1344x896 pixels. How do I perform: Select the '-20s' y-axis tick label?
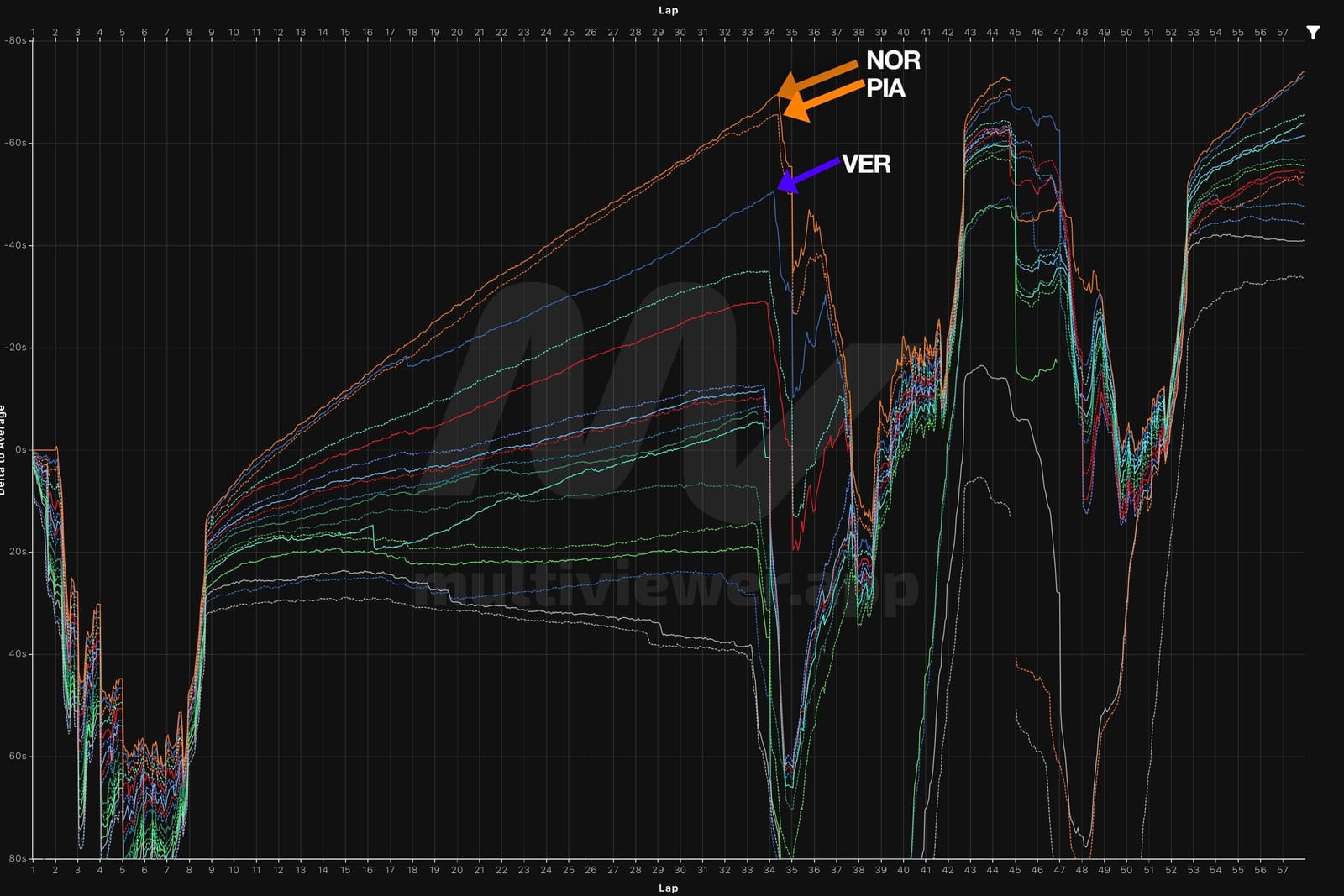[x=15, y=348]
